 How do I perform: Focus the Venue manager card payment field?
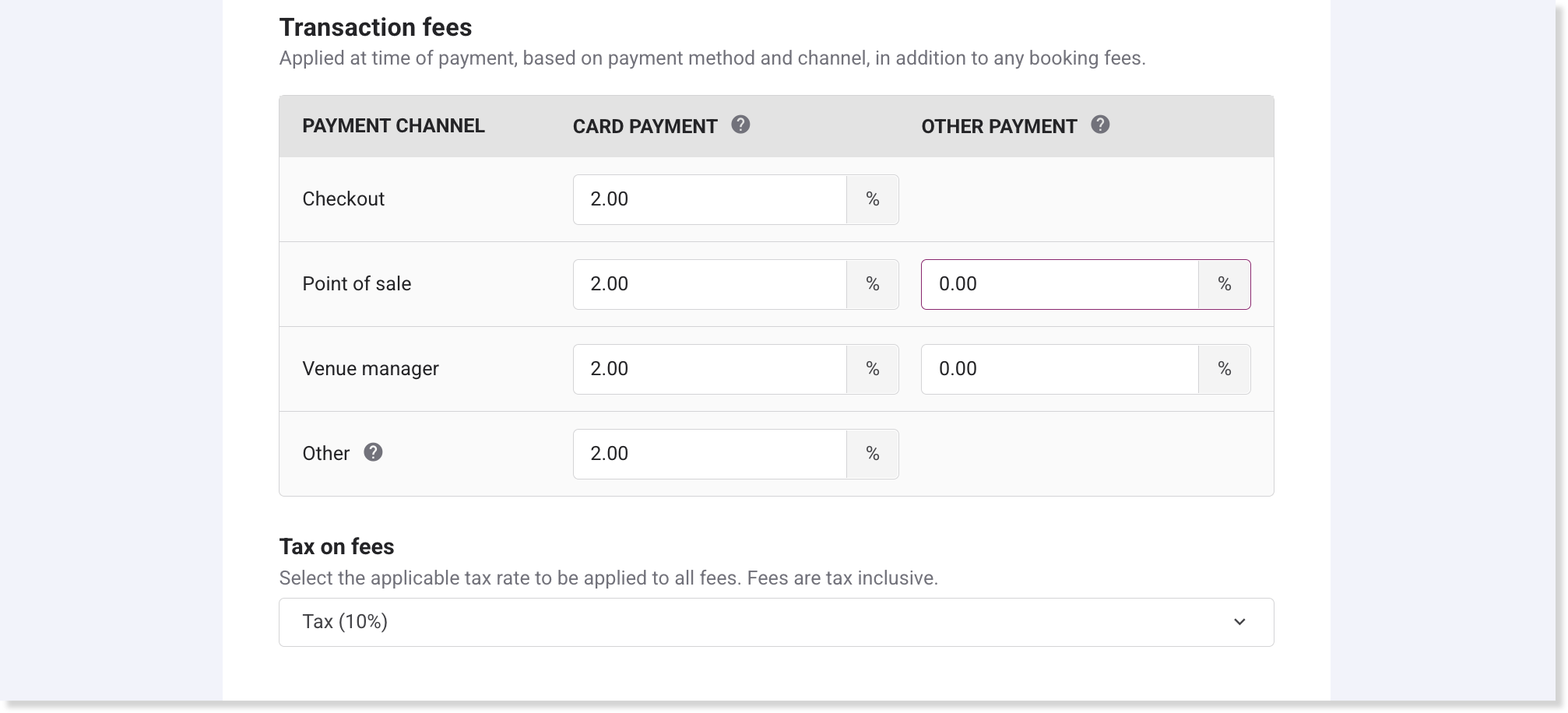click(709, 369)
